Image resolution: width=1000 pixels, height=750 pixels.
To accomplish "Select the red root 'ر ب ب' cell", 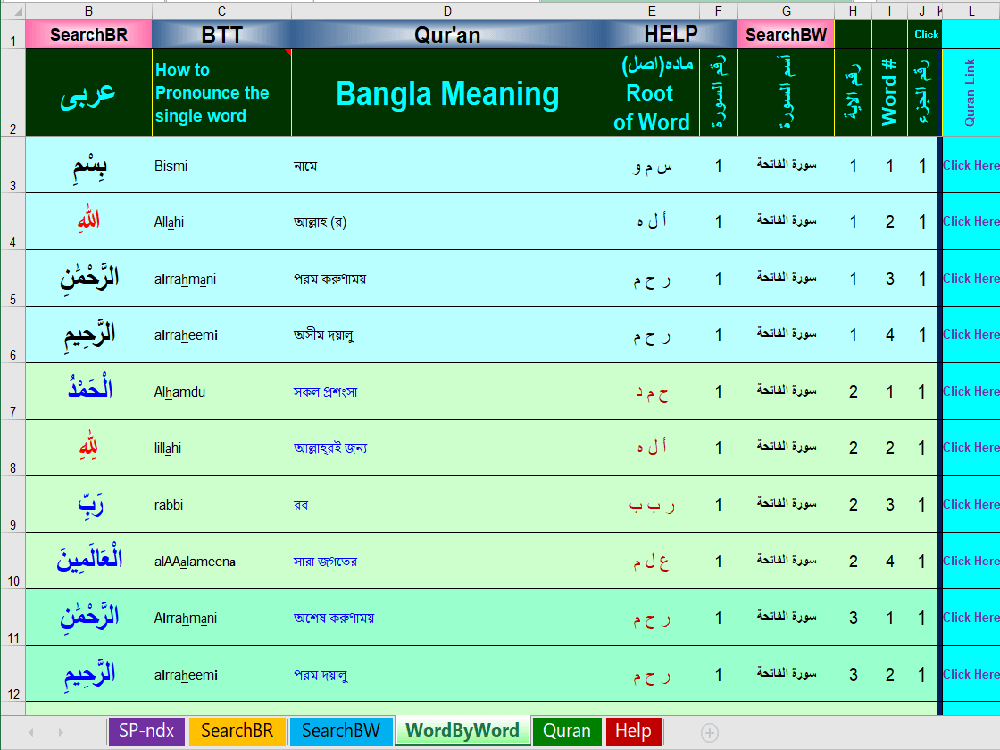I will coord(651,504).
